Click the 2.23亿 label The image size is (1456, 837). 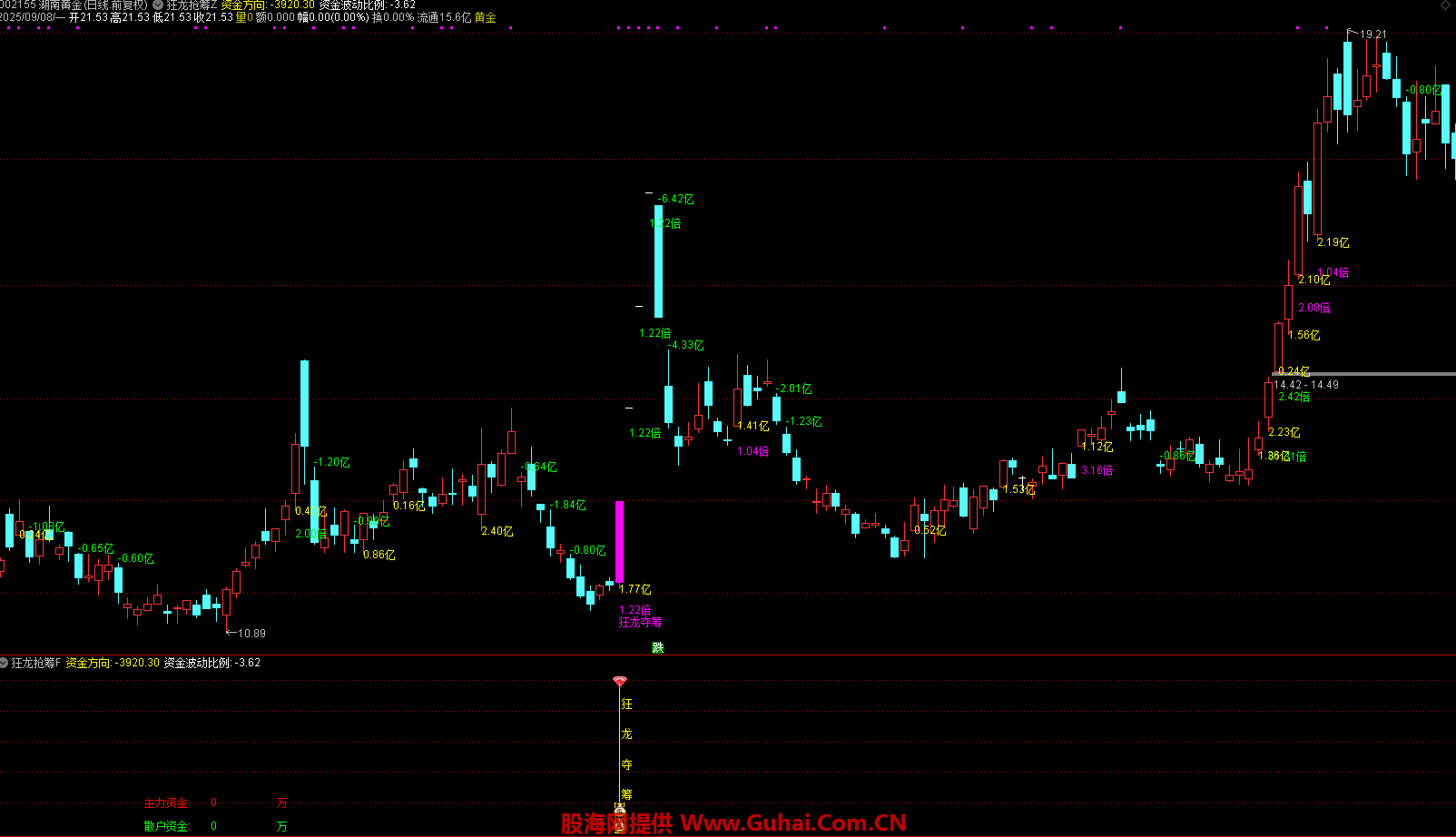point(1284,432)
